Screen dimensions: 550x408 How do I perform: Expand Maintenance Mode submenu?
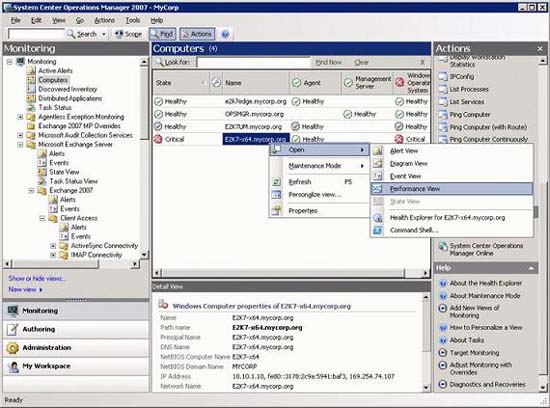tap(319, 166)
